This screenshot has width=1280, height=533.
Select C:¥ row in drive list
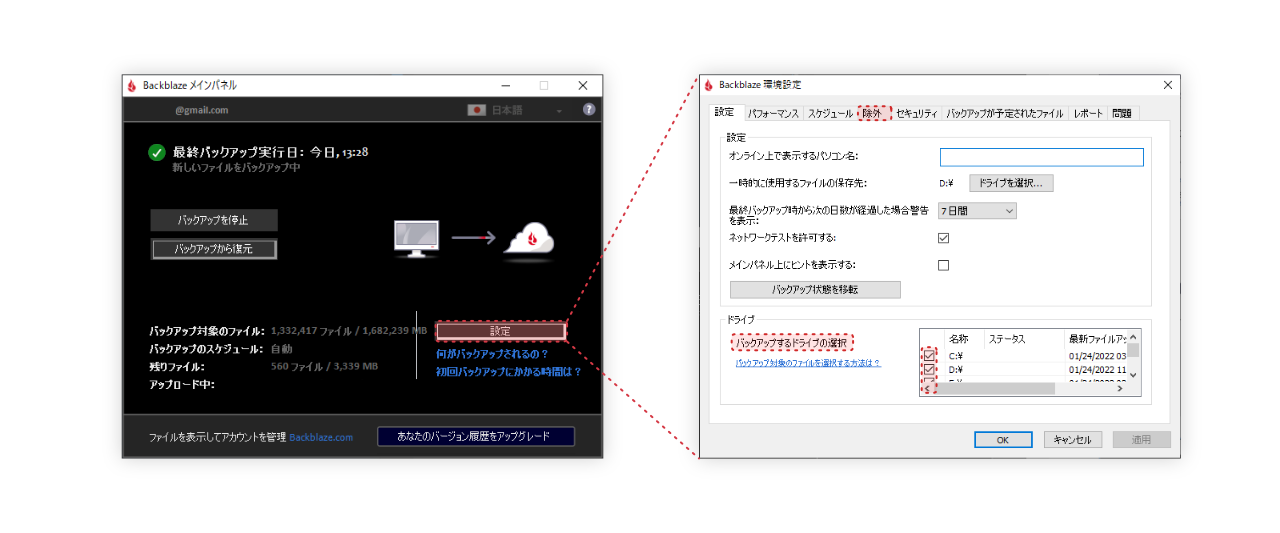click(x=1023, y=355)
